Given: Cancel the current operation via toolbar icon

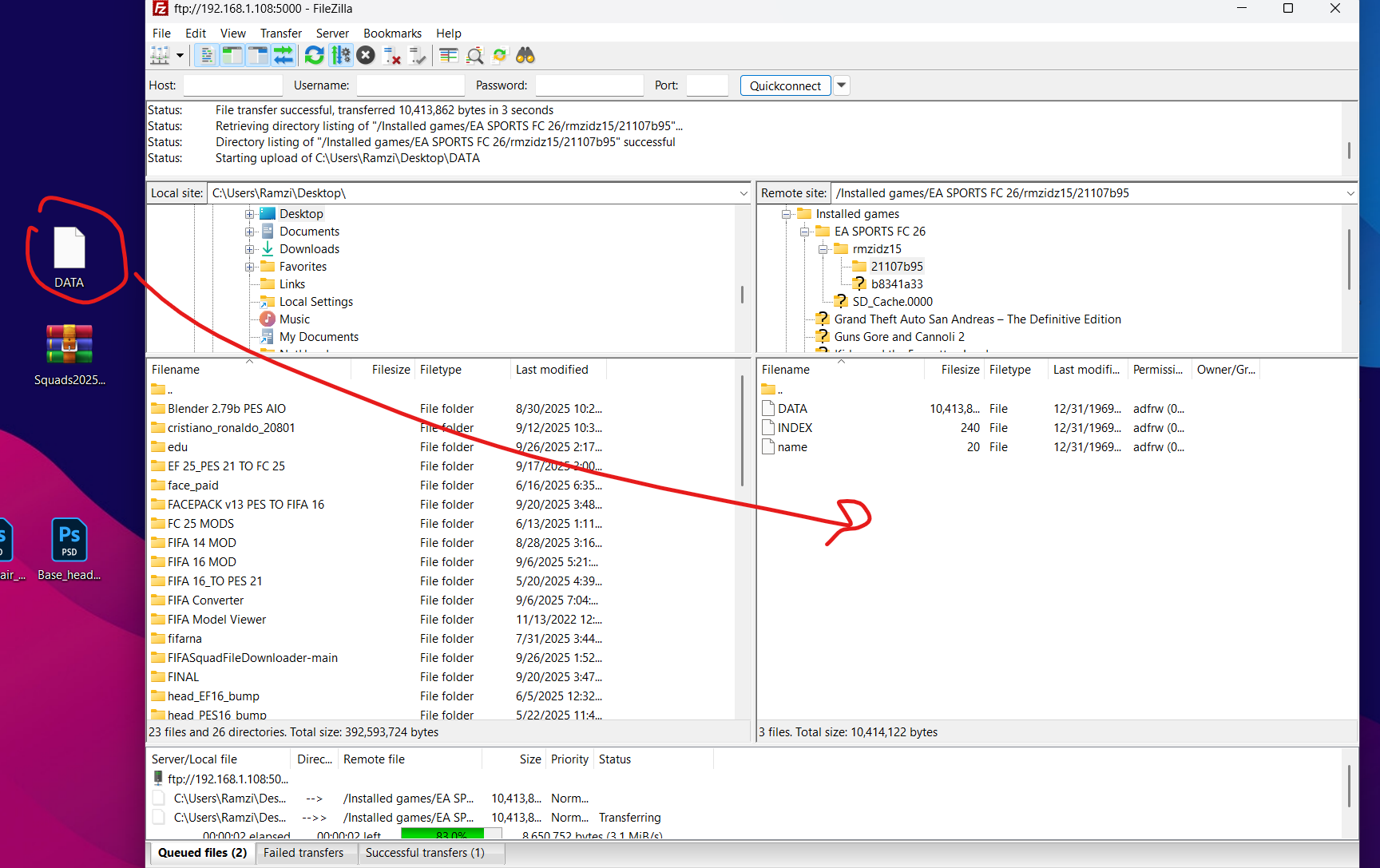Looking at the screenshot, I should pyautogui.click(x=366, y=55).
